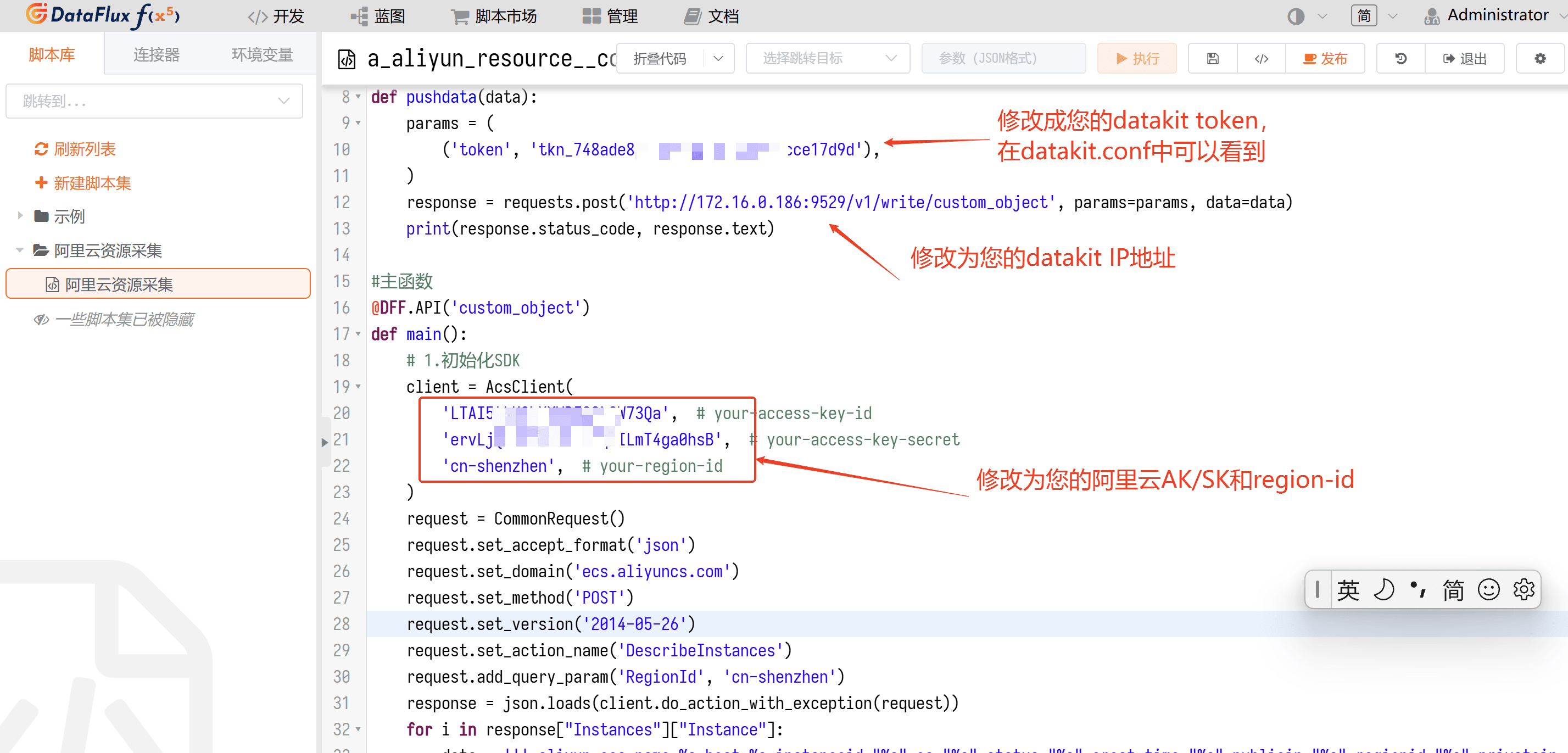Screen dimensions: 1568x753
Task: Click the 简 simplified icon in IME bar
Action: pyautogui.click(x=1453, y=589)
